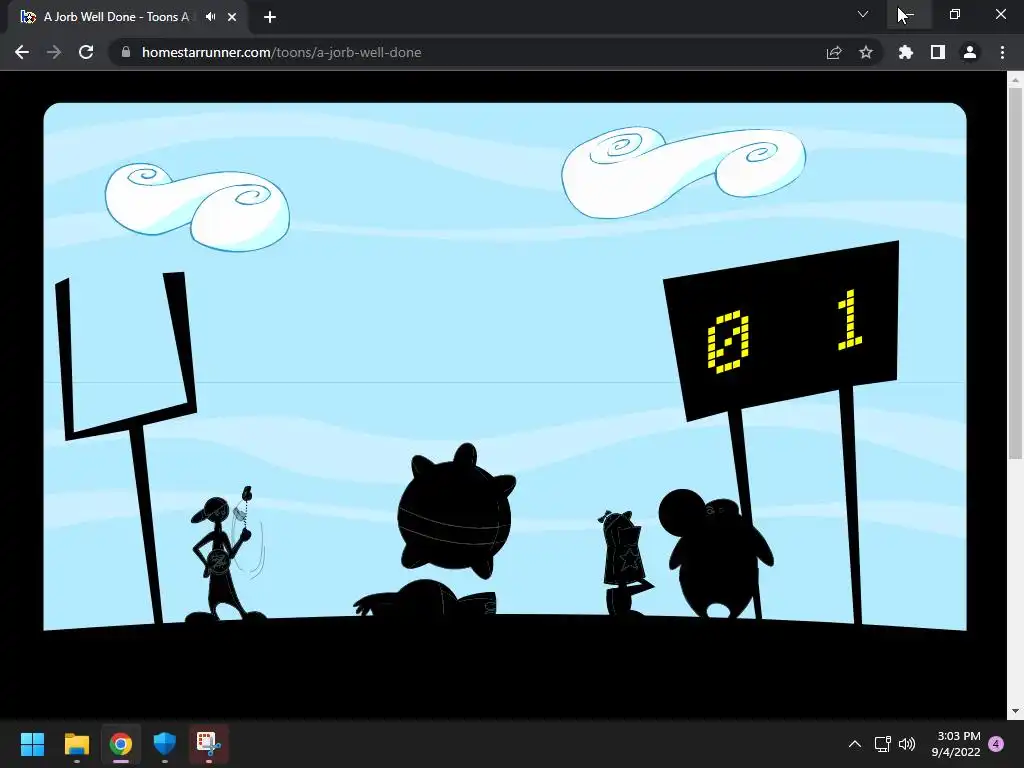1024x768 pixels.
Task: Click the page favicon on the tab
Action: (x=28, y=17)
